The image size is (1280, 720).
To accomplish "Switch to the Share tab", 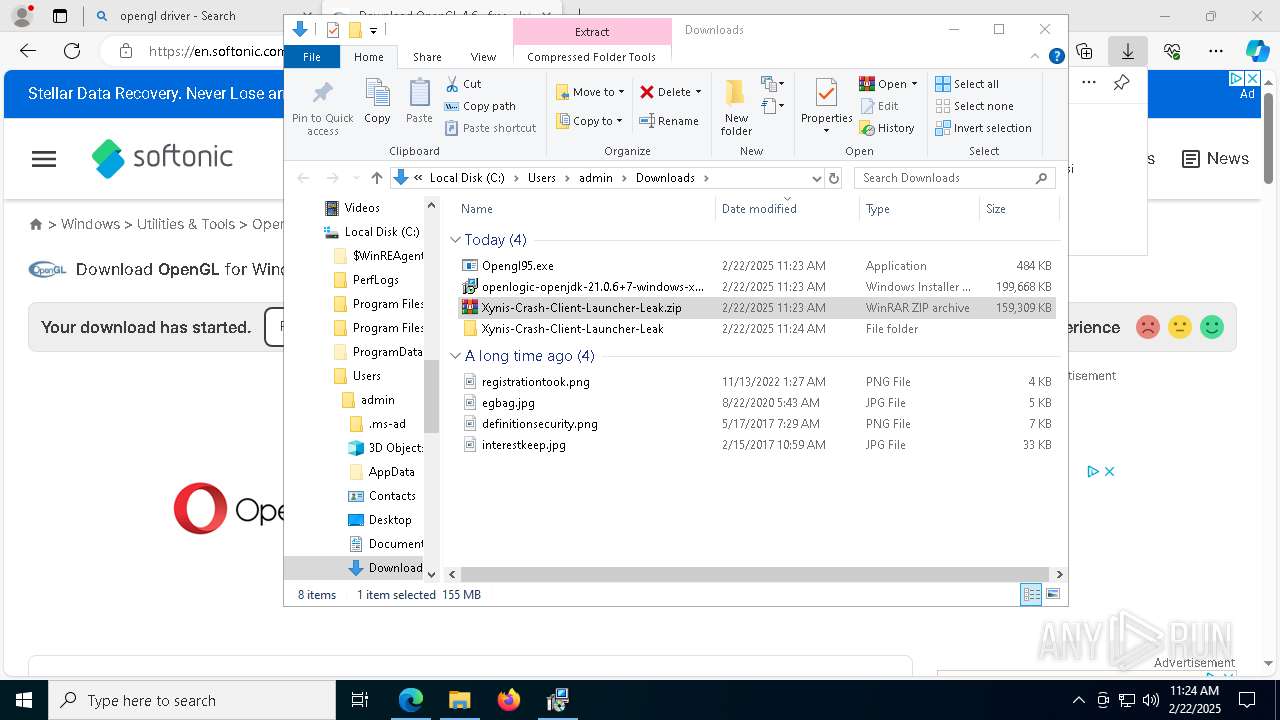I will [427, 57].
